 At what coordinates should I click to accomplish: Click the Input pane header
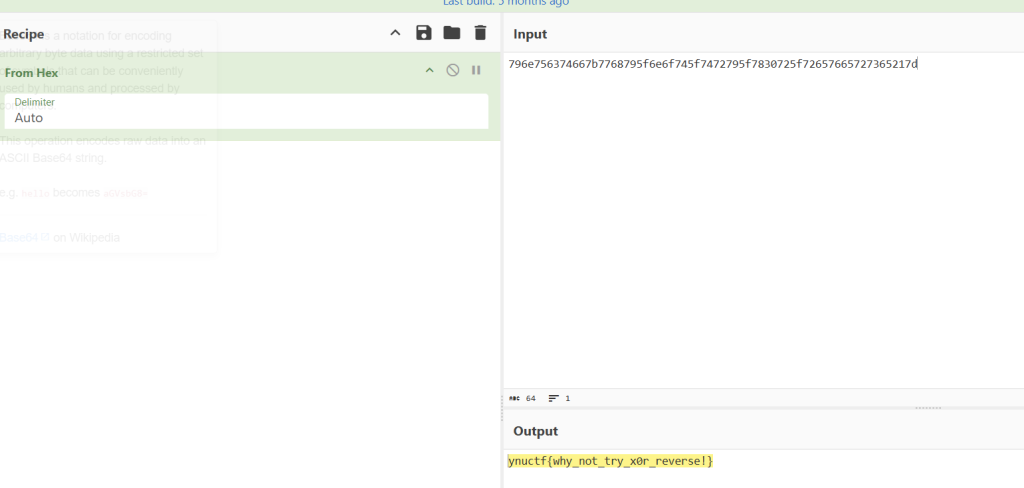pyautogui.click(x=530, y=35)
